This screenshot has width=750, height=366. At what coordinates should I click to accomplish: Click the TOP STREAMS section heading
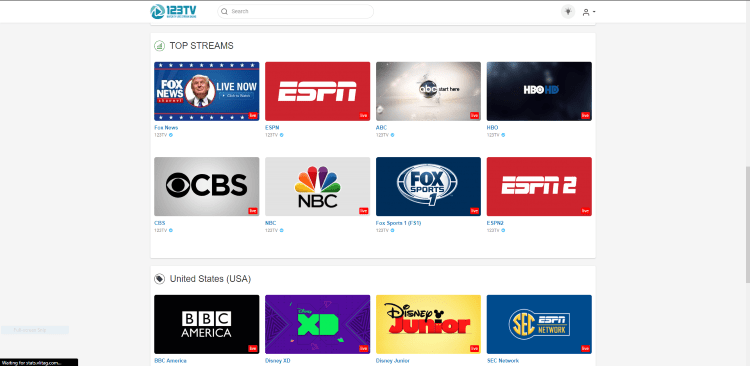point(201,46)
